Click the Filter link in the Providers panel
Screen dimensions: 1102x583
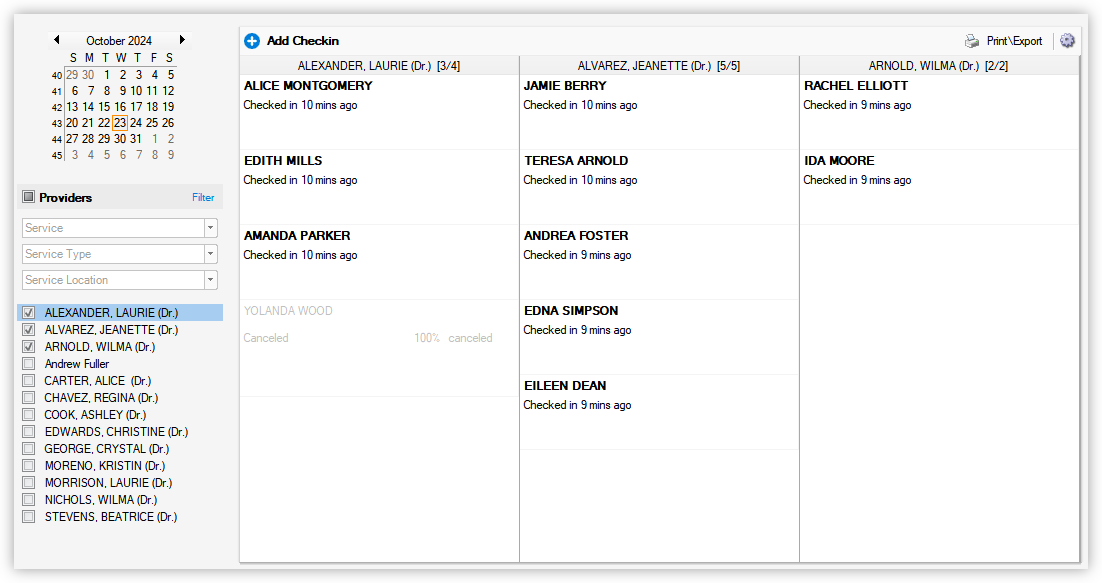(x=203, y=197)
